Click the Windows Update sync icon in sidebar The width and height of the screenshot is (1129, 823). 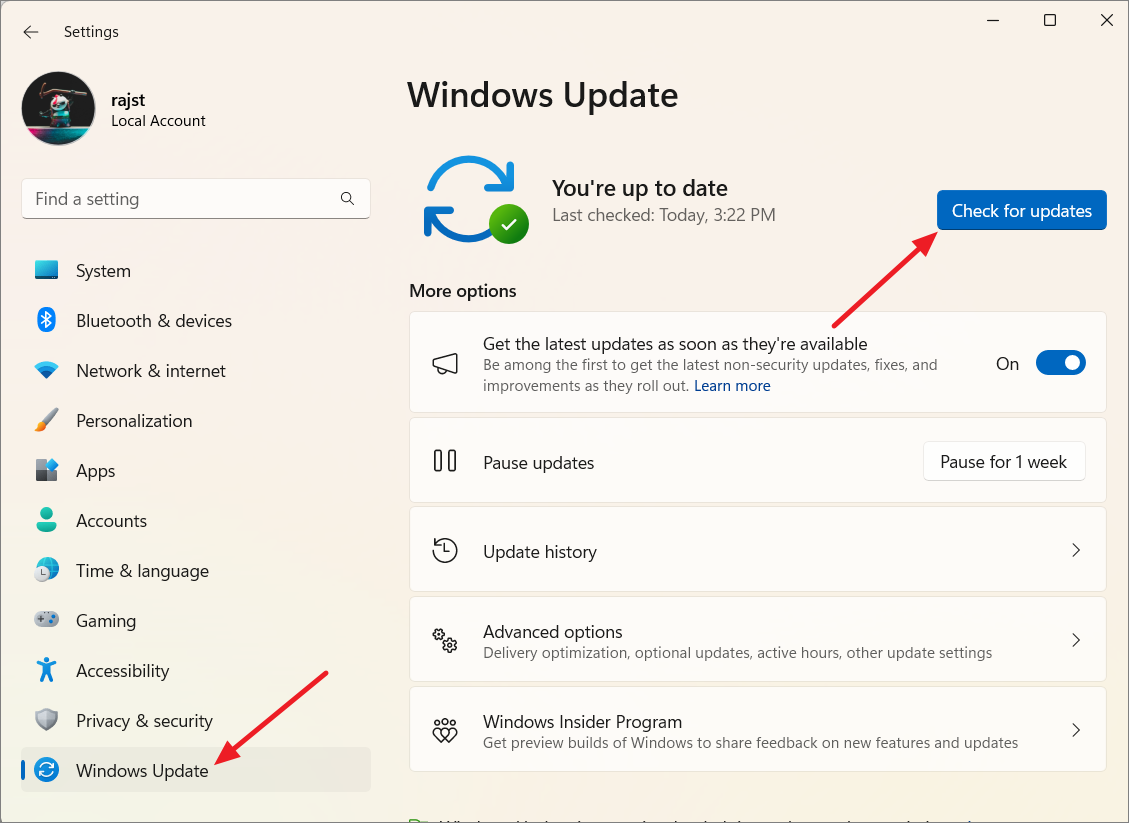pyautogui.click(x=46, y=770)
